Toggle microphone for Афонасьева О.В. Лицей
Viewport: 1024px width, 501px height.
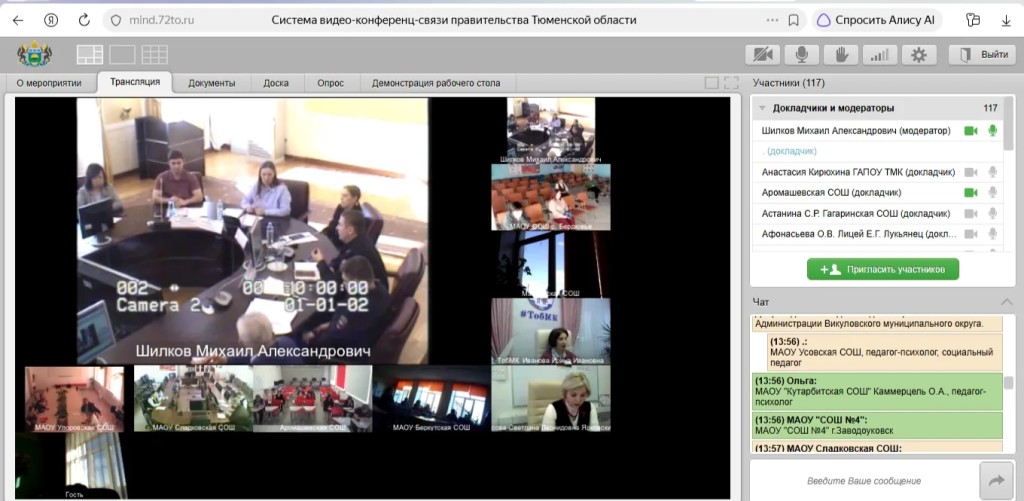pyautogui.click(x=993, y=234)
